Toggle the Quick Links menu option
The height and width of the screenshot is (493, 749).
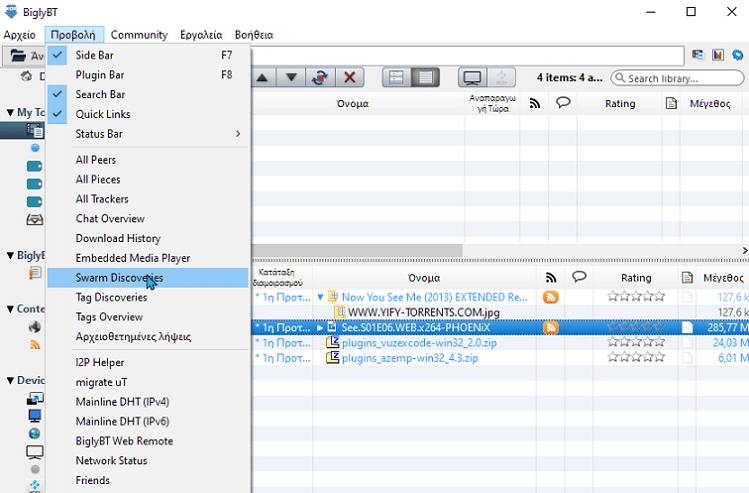pyautogui.click(x=148, y=114)
